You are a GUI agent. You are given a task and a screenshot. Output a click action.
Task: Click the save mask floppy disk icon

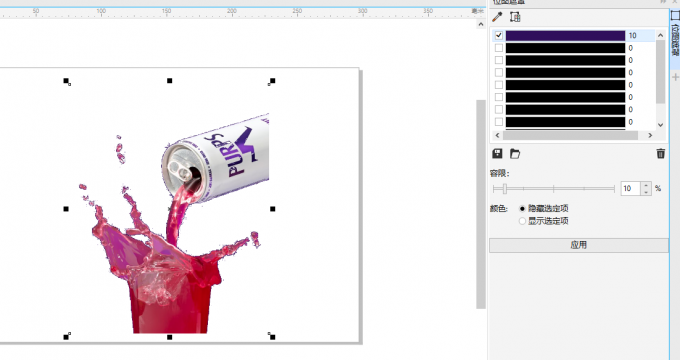(497, 154)
